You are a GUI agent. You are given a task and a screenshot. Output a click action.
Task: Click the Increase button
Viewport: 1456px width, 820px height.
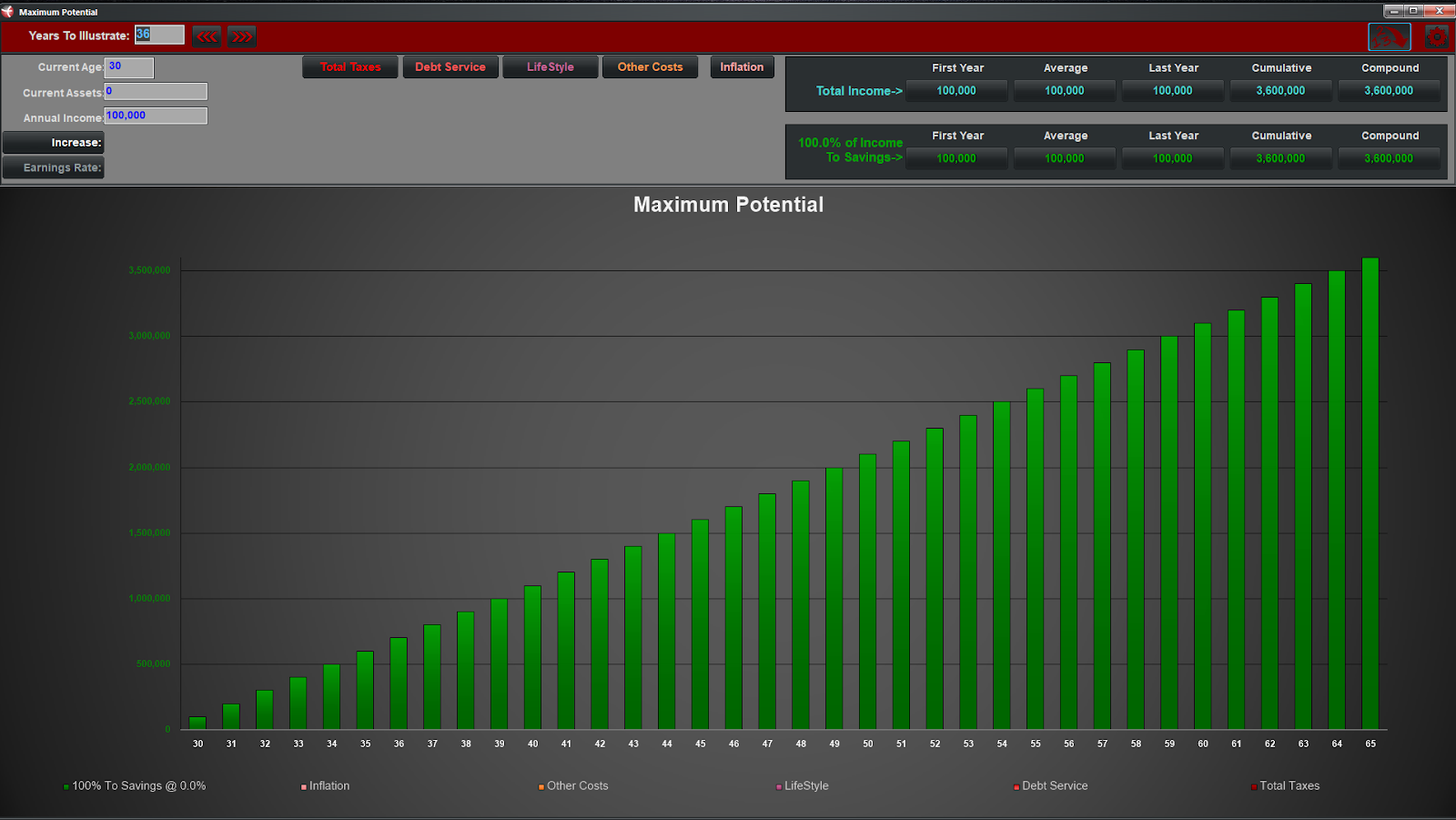pyautogui.click(x=54, y=143)
